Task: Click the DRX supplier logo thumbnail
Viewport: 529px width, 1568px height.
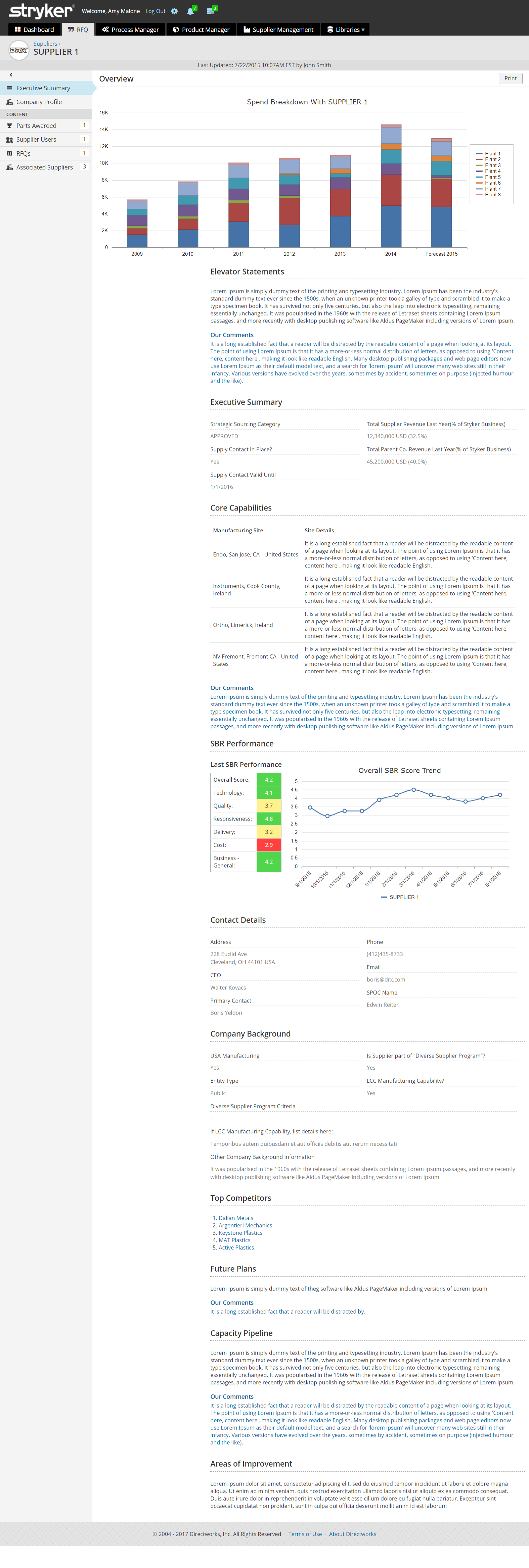Action: tap(19, 51)
